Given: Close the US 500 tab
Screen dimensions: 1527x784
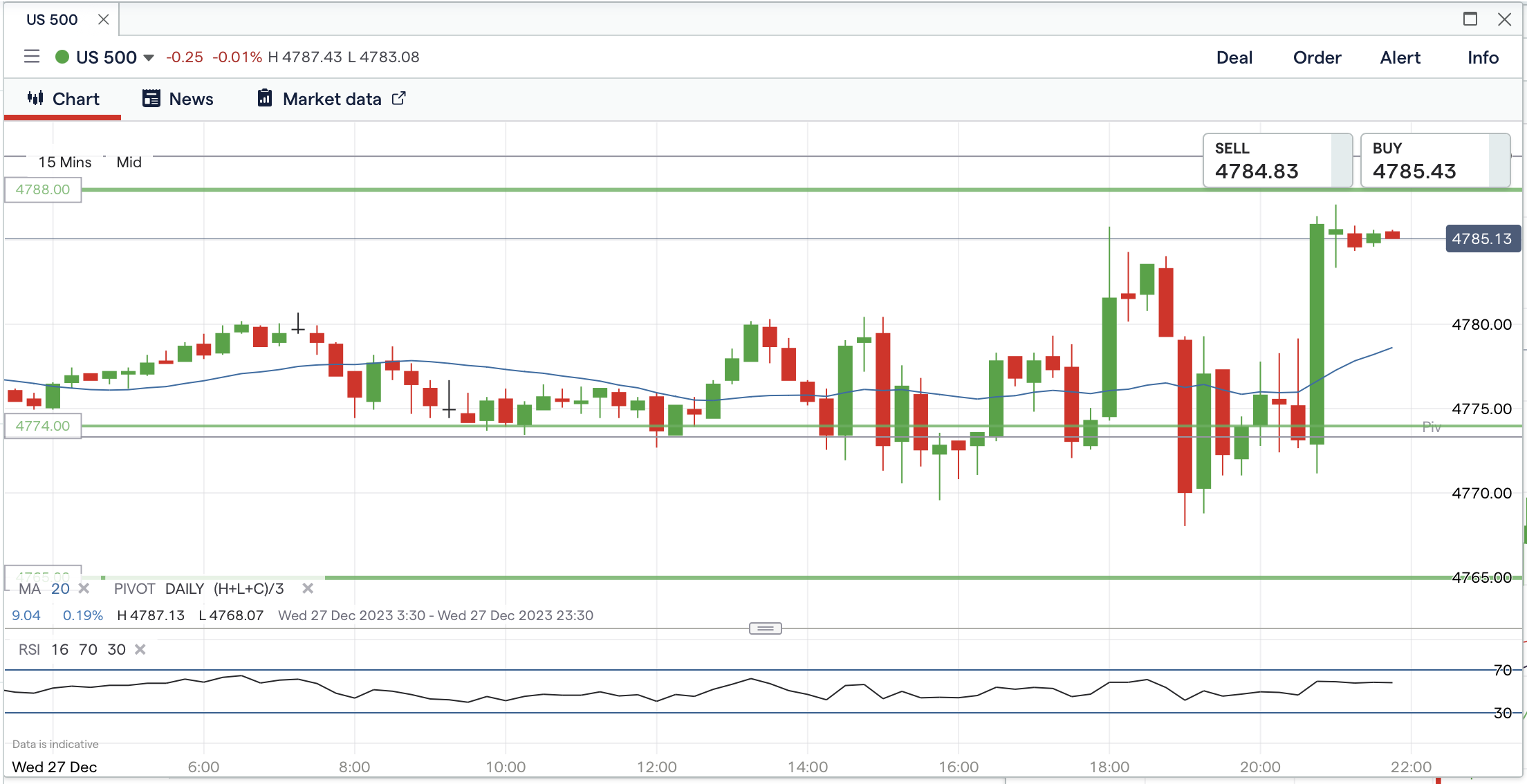Looking at the screenshot, I should 104,19.
